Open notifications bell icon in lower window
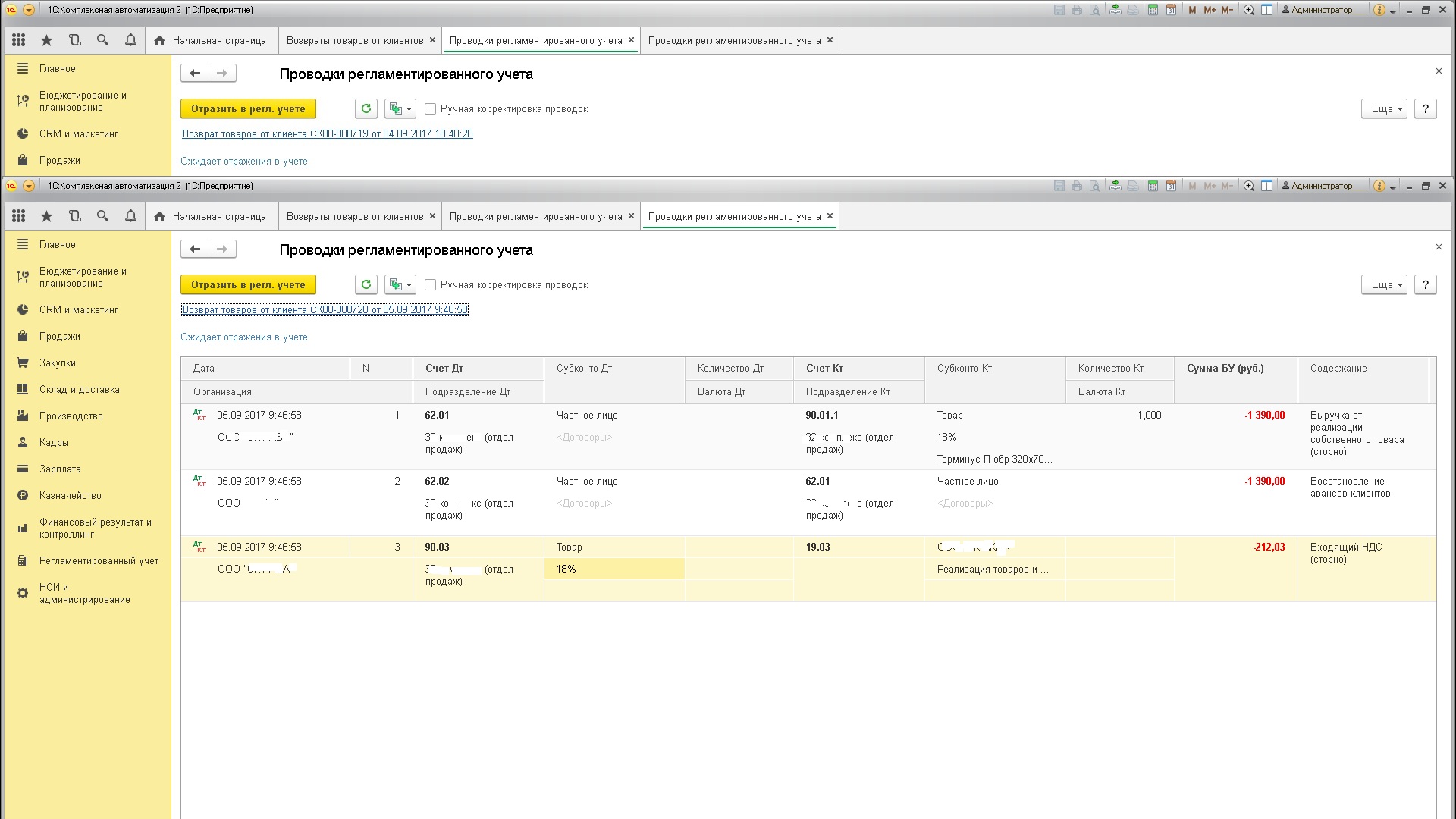1456x819 pixels. click(x=130, y=216)
